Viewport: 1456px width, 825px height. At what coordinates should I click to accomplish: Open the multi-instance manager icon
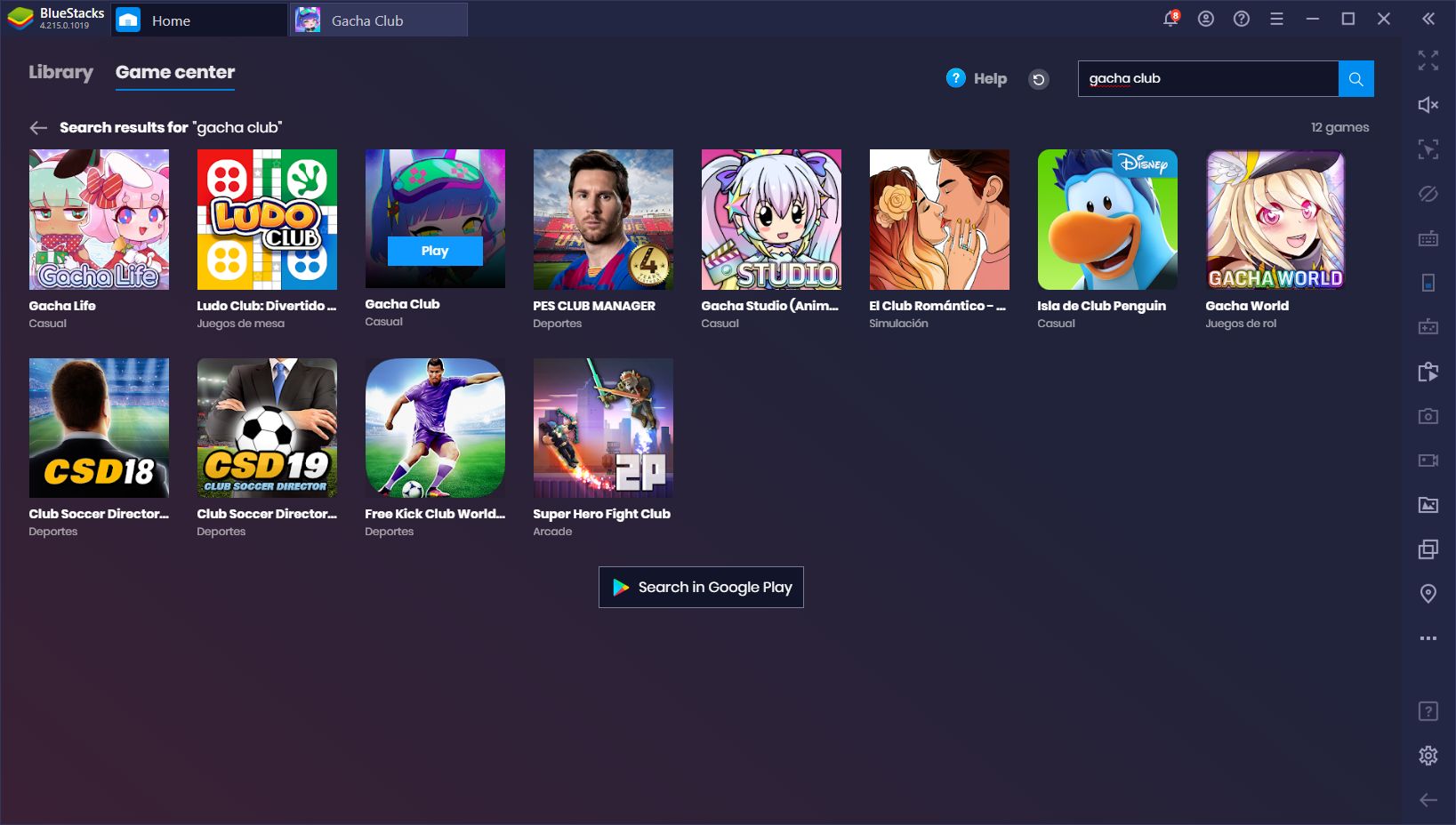[x=1428, y=549]
